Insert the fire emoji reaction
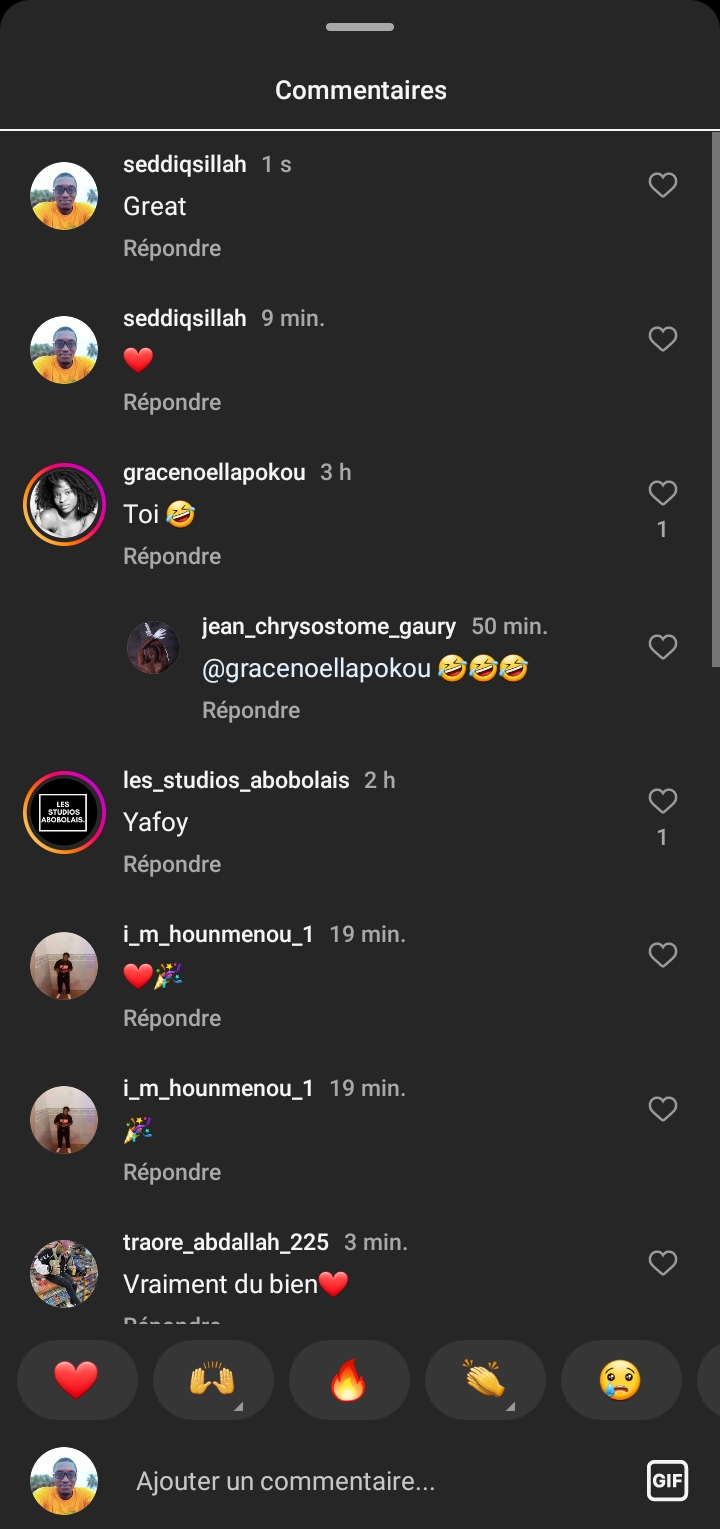720x1529 pixels. (x=349, y=1380)
